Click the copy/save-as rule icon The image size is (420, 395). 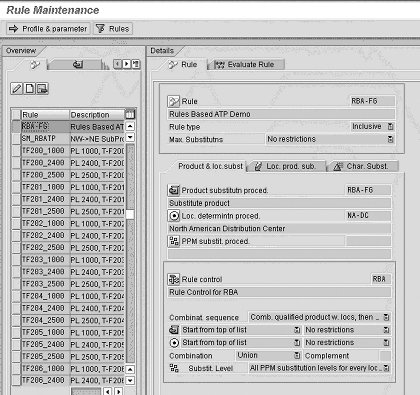pos(42,88)
